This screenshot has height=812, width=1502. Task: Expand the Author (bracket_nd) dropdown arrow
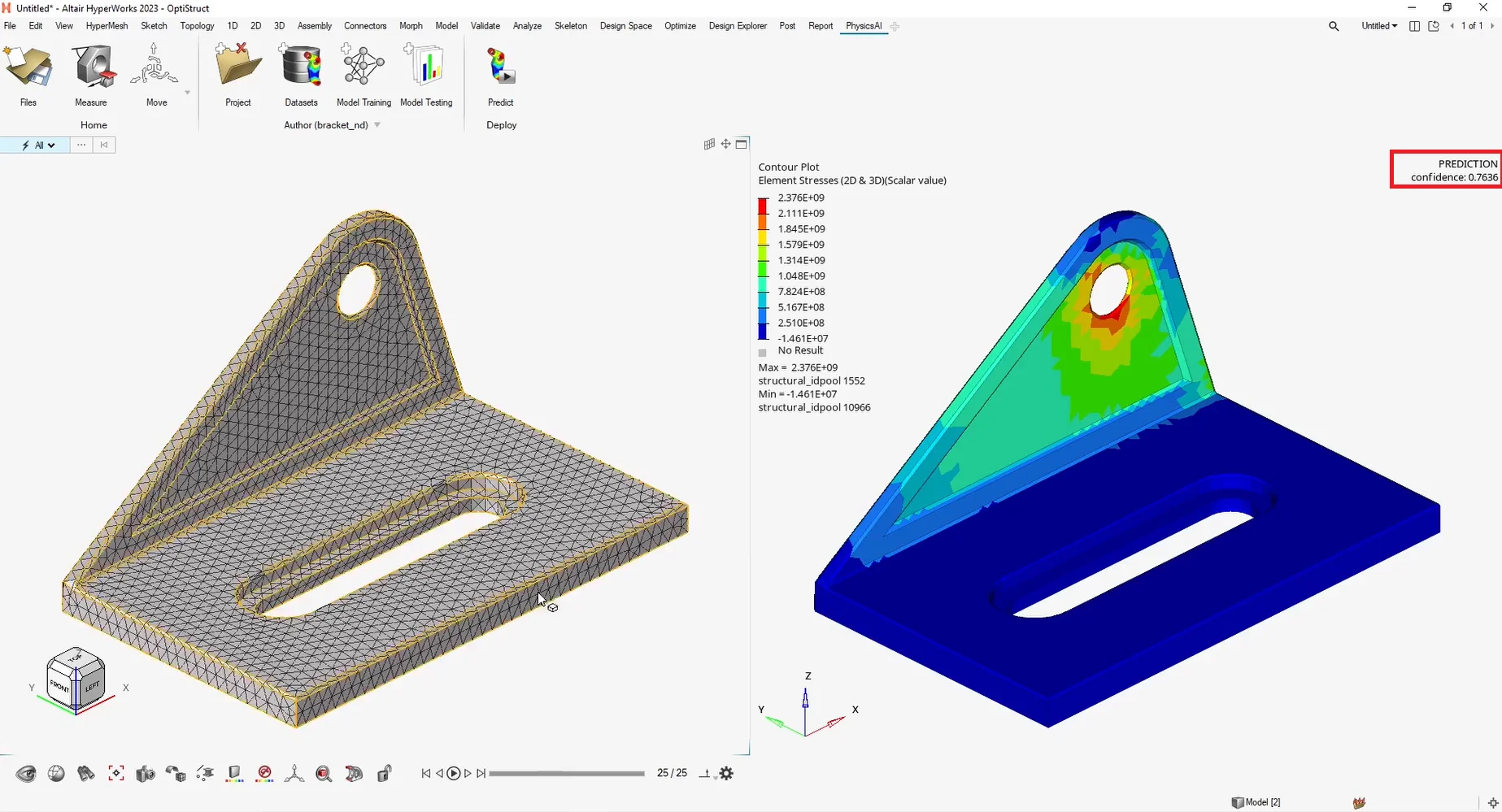377,125
